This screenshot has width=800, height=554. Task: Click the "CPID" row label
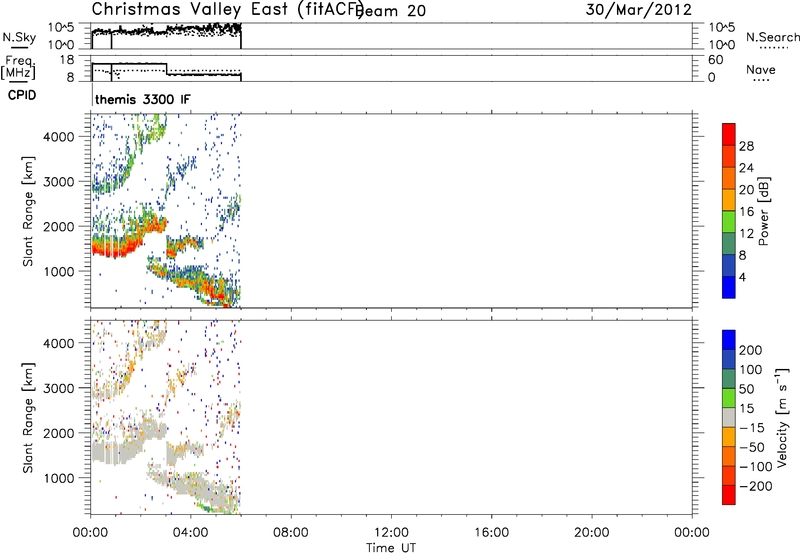[x=22, y=95]
